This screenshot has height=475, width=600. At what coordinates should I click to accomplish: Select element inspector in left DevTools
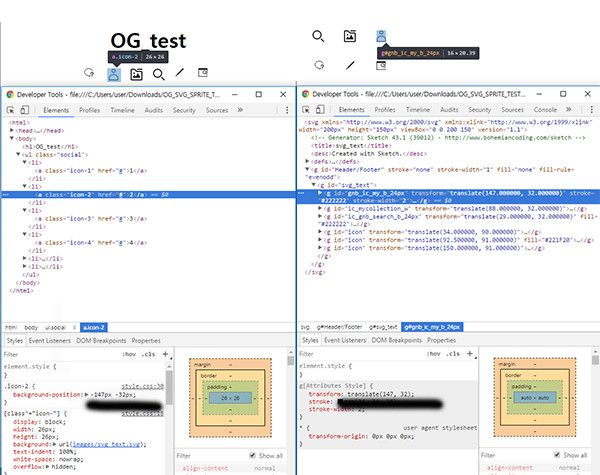click(x=11, y=110)
